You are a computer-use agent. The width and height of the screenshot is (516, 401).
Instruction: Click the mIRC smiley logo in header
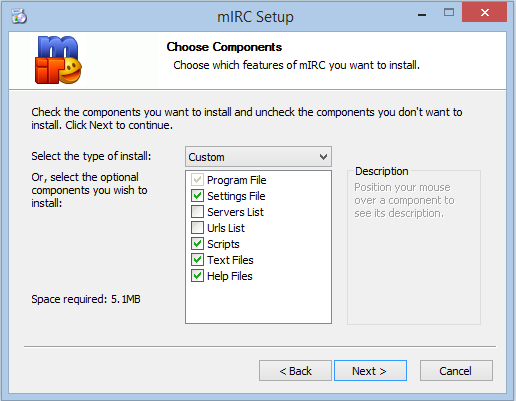tap(58, 60)
